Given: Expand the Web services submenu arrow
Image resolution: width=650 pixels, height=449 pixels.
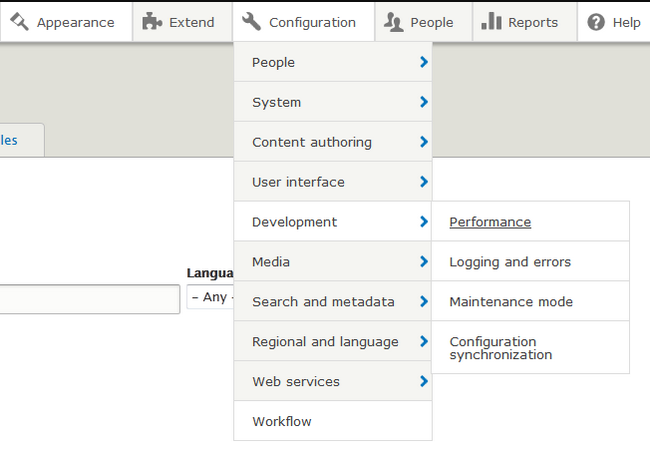Looking at the screenshot, I should click(424, 381).
